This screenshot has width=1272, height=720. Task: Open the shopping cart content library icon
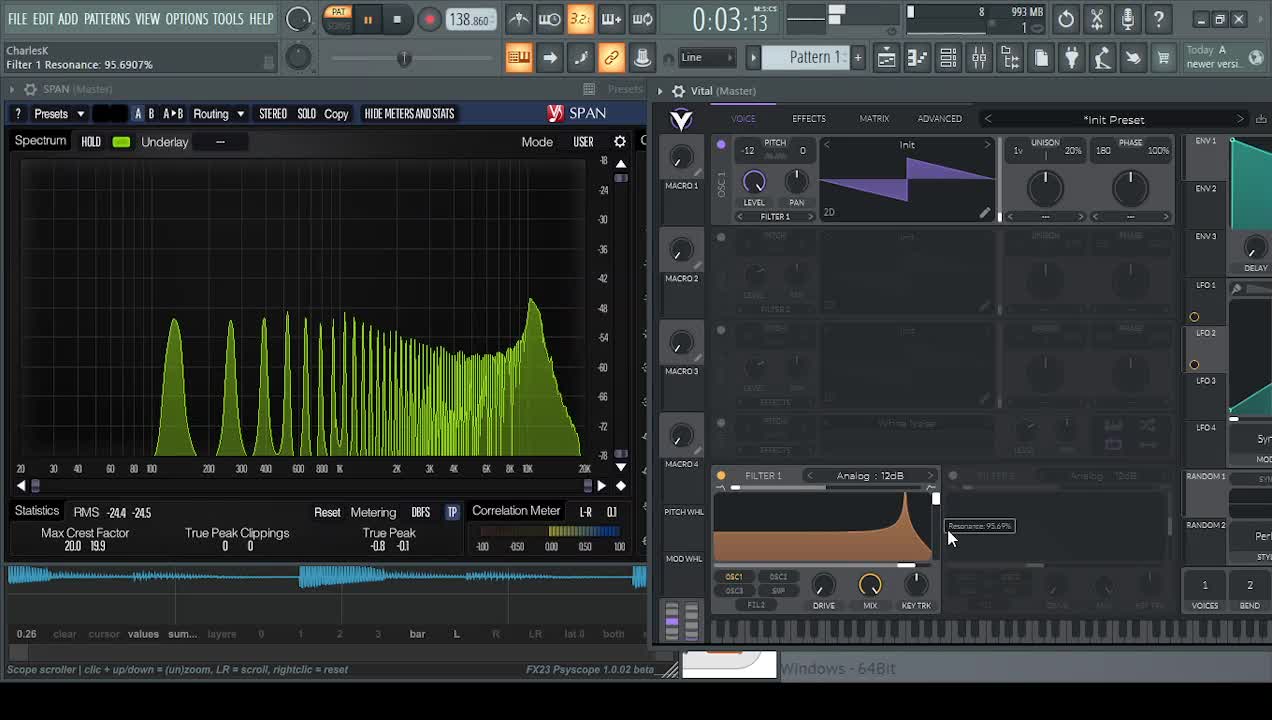[1163, 58]
